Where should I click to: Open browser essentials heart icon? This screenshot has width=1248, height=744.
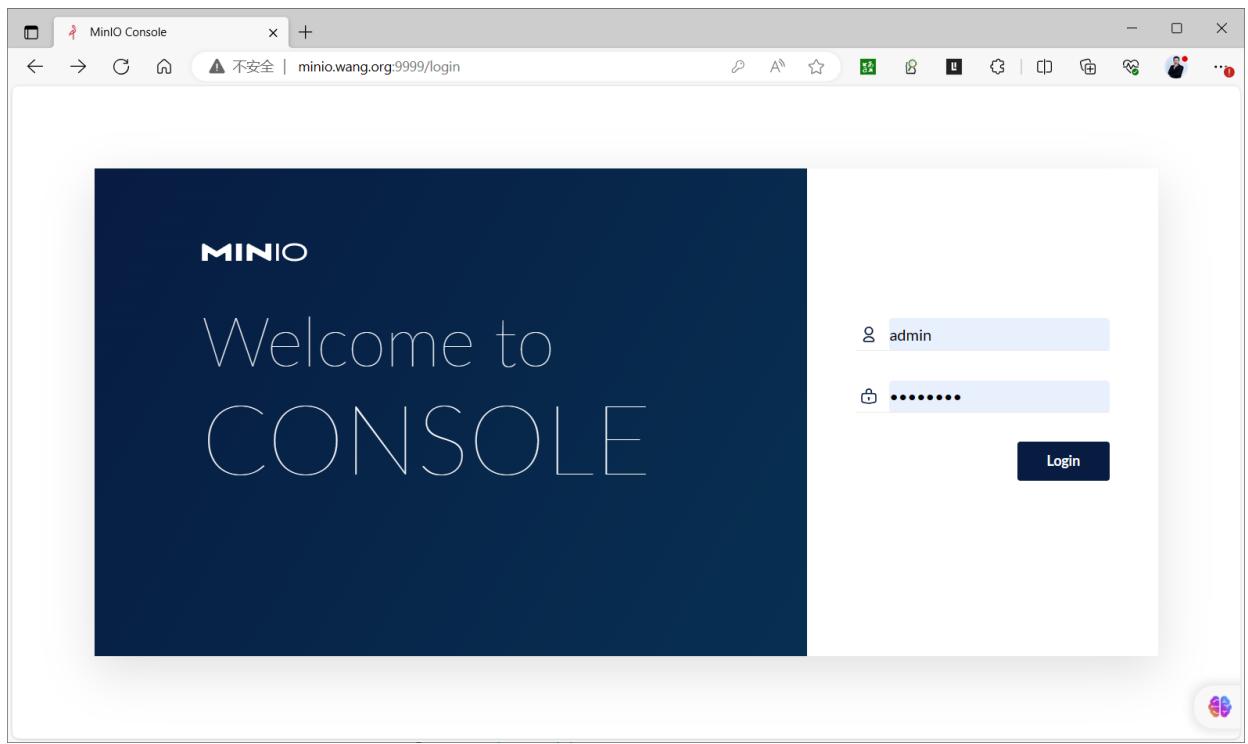1131,67
